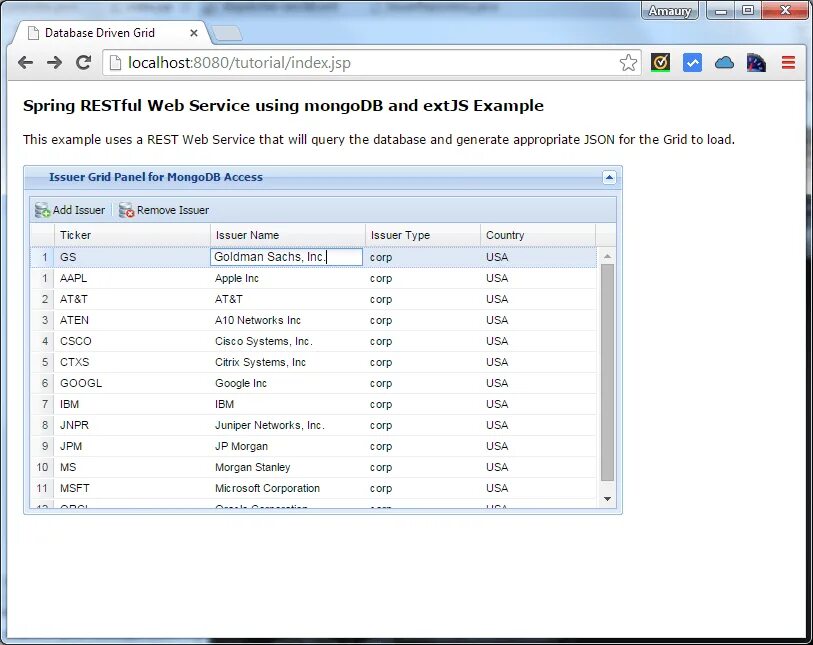This screenshot has width=813, height=645.
Task: Select the MSFT ticker cell
Action: click(x=132, y=488)
